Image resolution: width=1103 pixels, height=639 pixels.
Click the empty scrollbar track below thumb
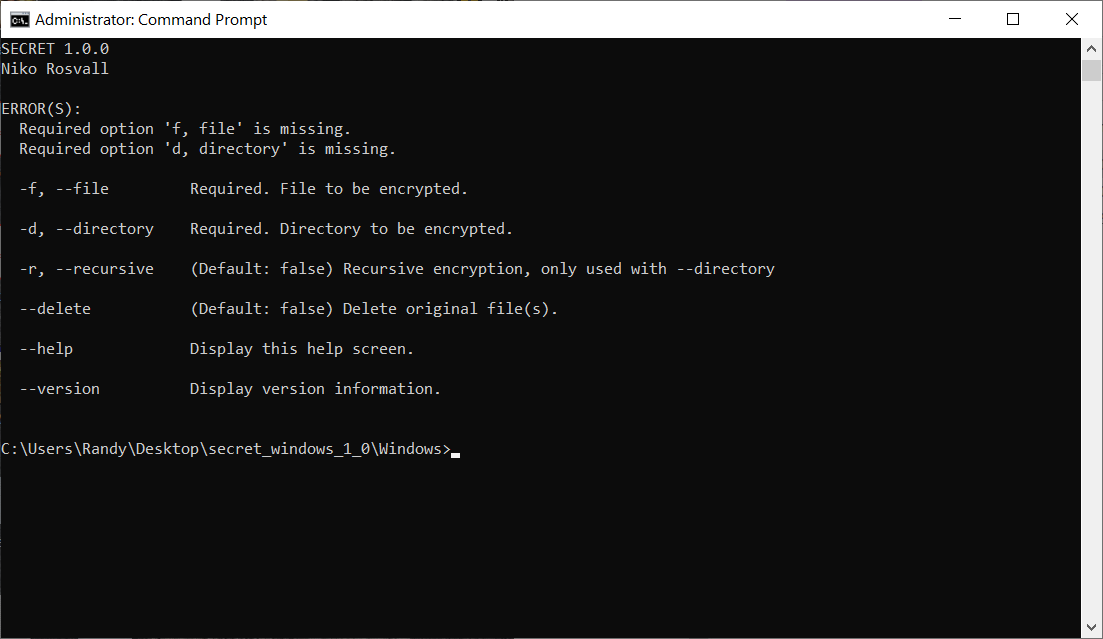[x=1091, y=348]
